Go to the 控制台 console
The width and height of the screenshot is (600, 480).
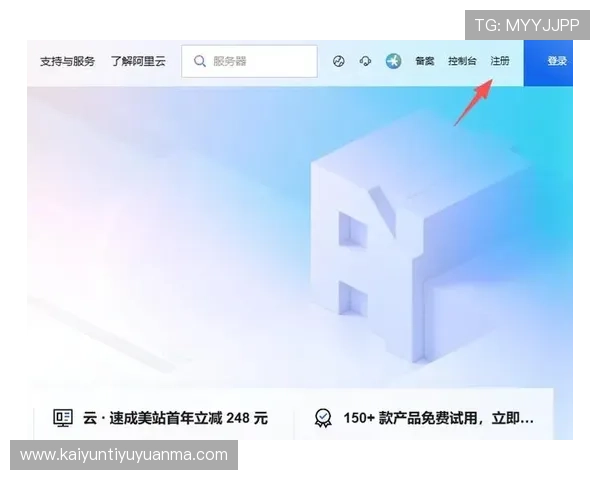(x=462, y=61)
